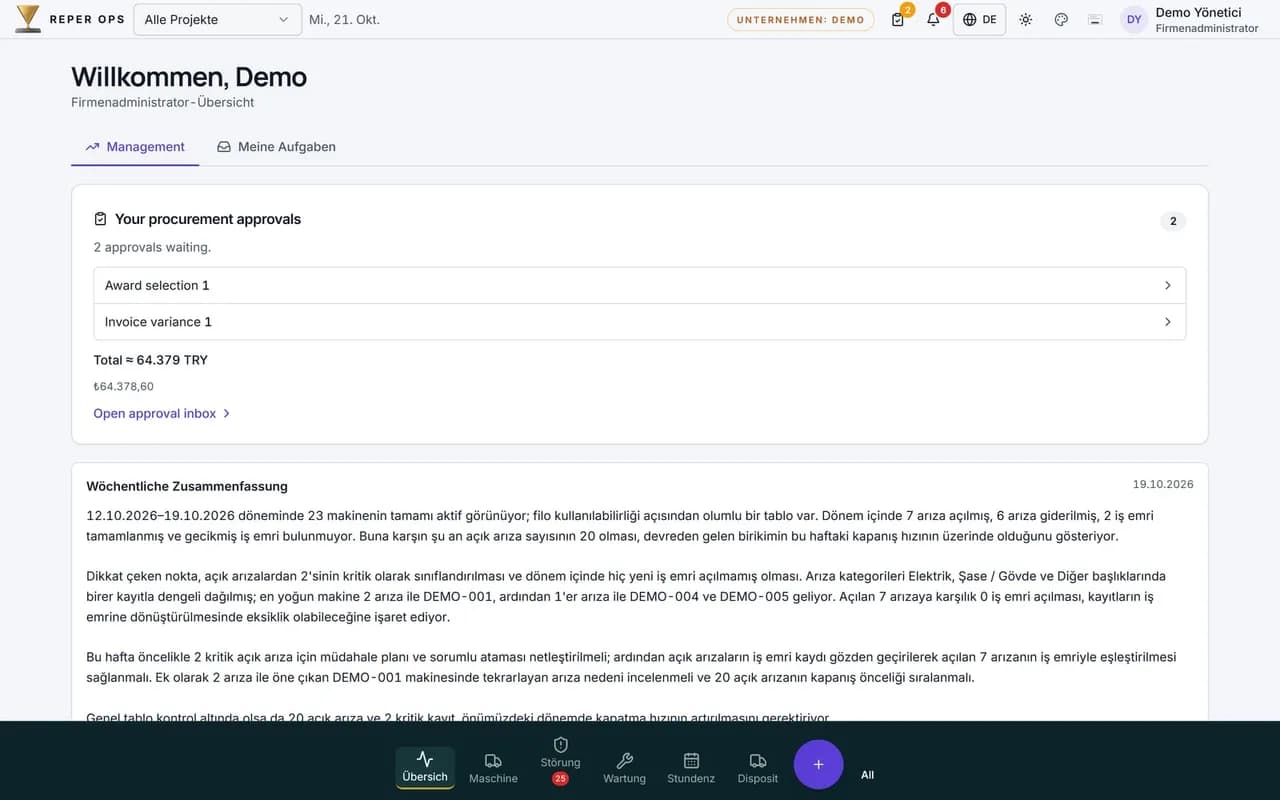Open the Invoice variance 1 row

640,322
